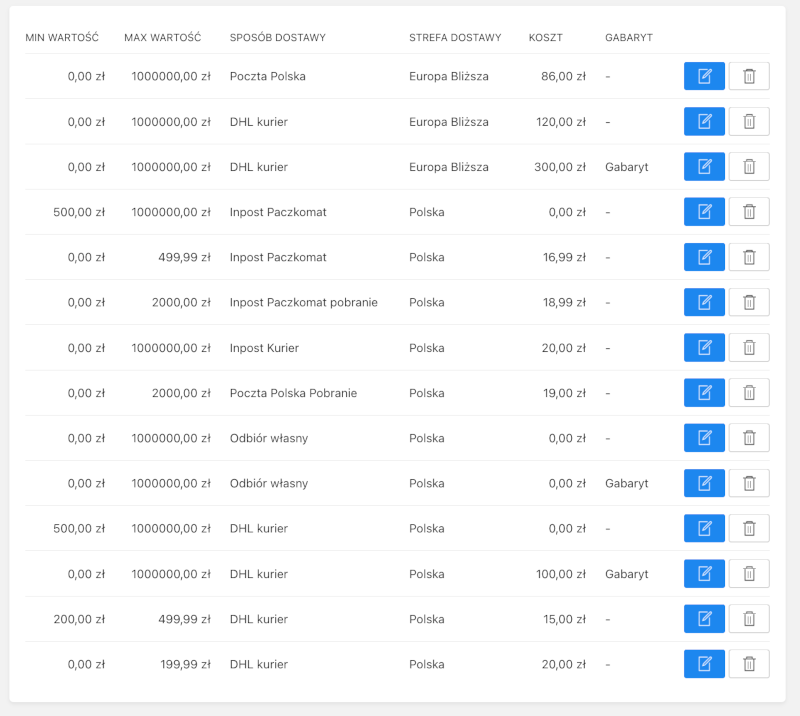Edit the Inpost Kurier delivery row
Screen dimensions: 800x716
point(704,348)
